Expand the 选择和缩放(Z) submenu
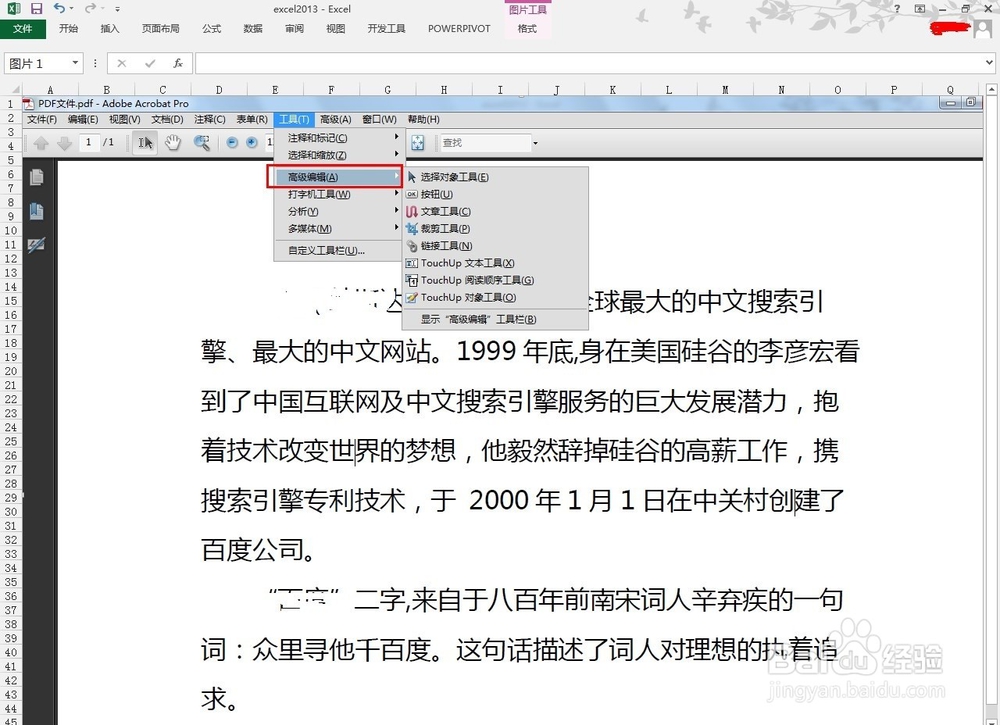The height and width of the screenshot is (725, 1000). [x=339, y=155]
